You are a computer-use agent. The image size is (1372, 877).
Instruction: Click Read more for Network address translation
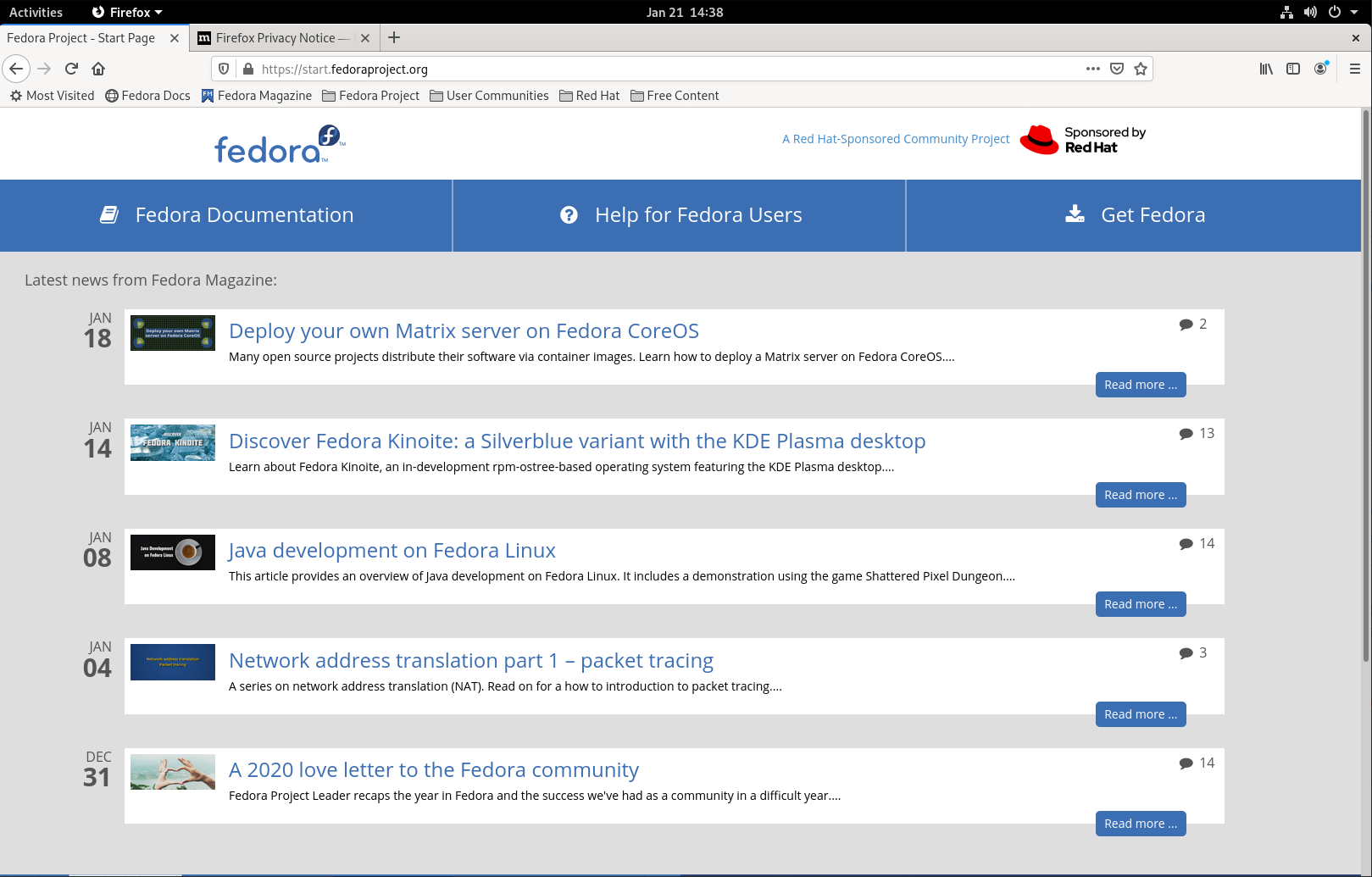pyautogui.click(x=1141, y=714)
